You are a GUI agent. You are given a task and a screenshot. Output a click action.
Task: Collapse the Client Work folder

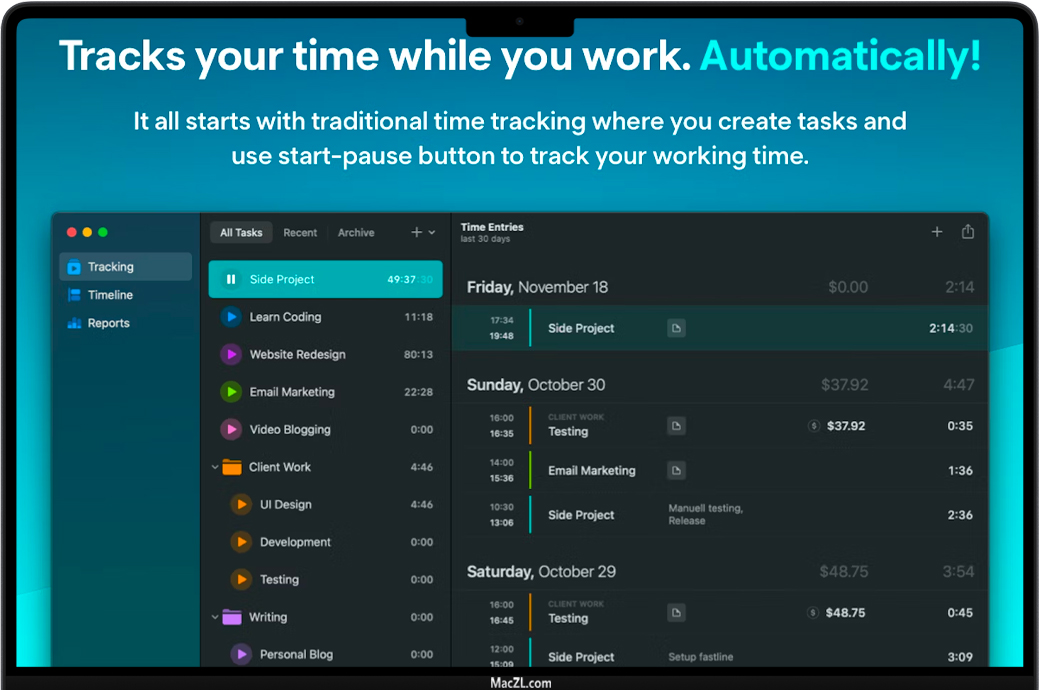pos(215,467)
